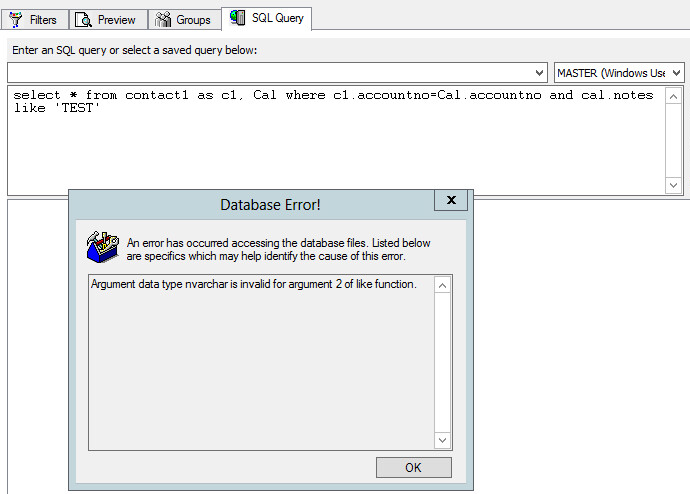The image size is (690, 494).
Task: Click the 'An error has occurred' description text
Action: click(279, 249)
